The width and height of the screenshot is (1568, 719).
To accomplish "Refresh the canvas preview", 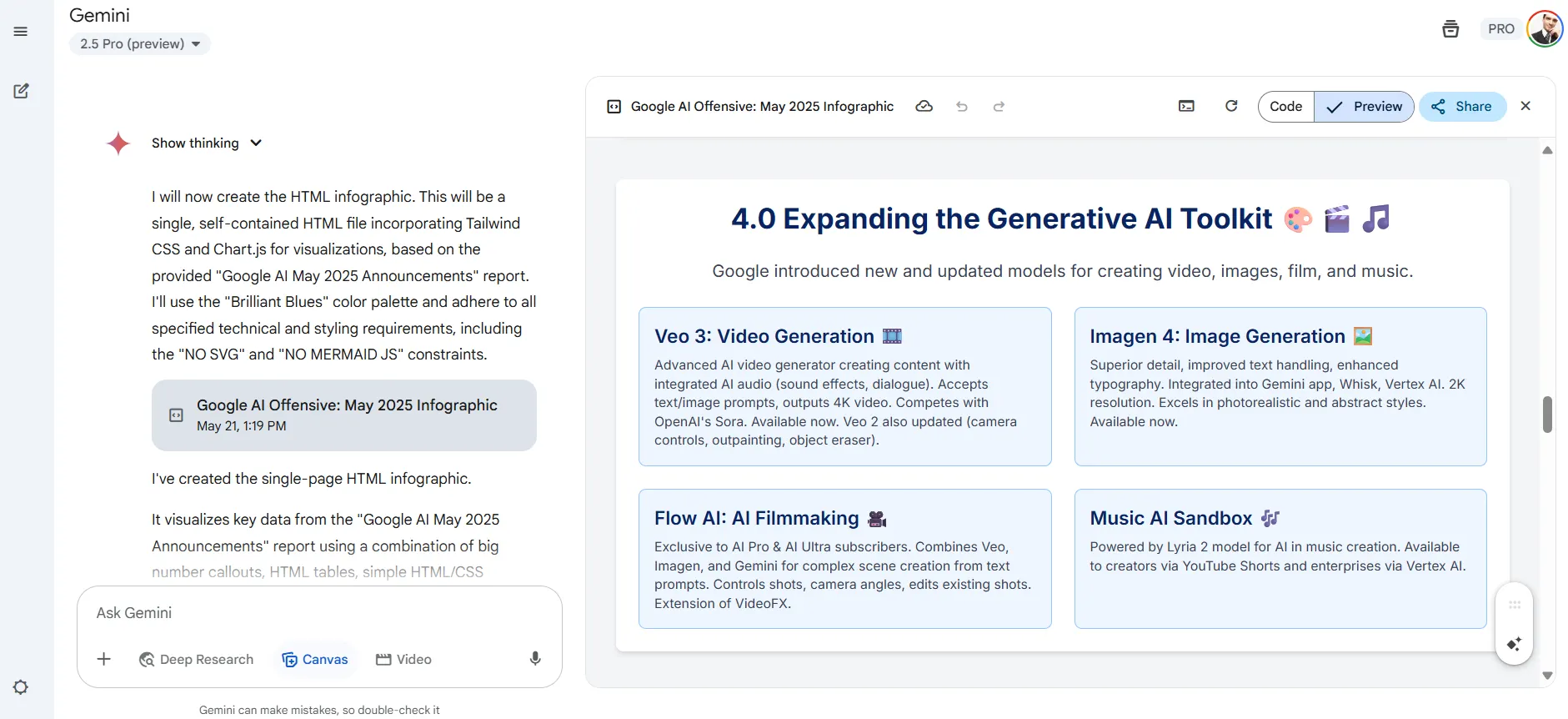I will click(x=1231, y=106).
